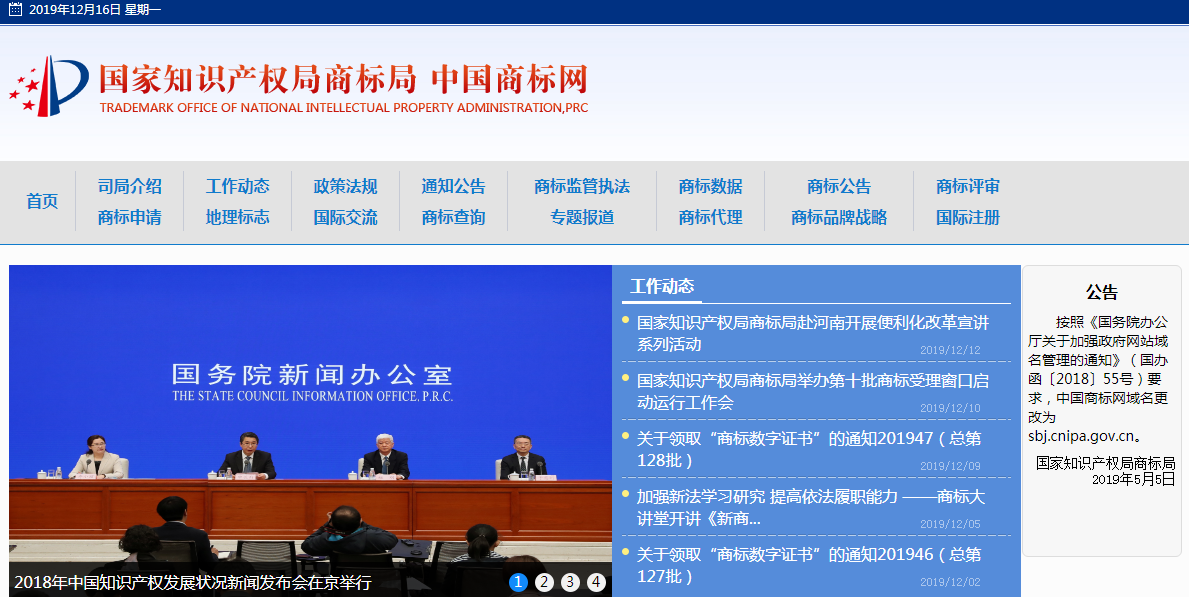Go to 商标查询 trademark search
Screen dimensions: 1189x597
point(453,217)
